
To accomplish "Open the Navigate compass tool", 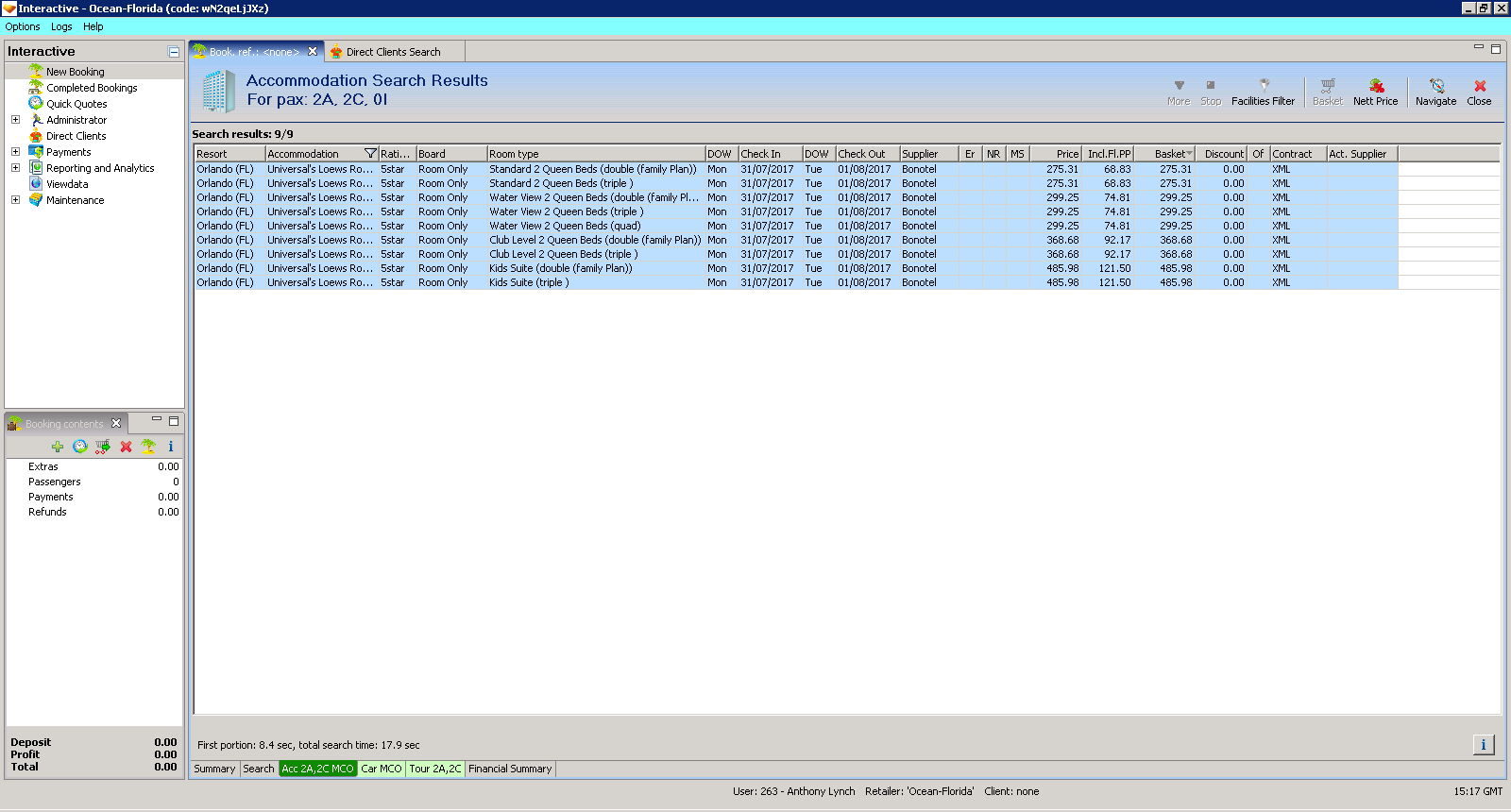I will [1435, 92].
